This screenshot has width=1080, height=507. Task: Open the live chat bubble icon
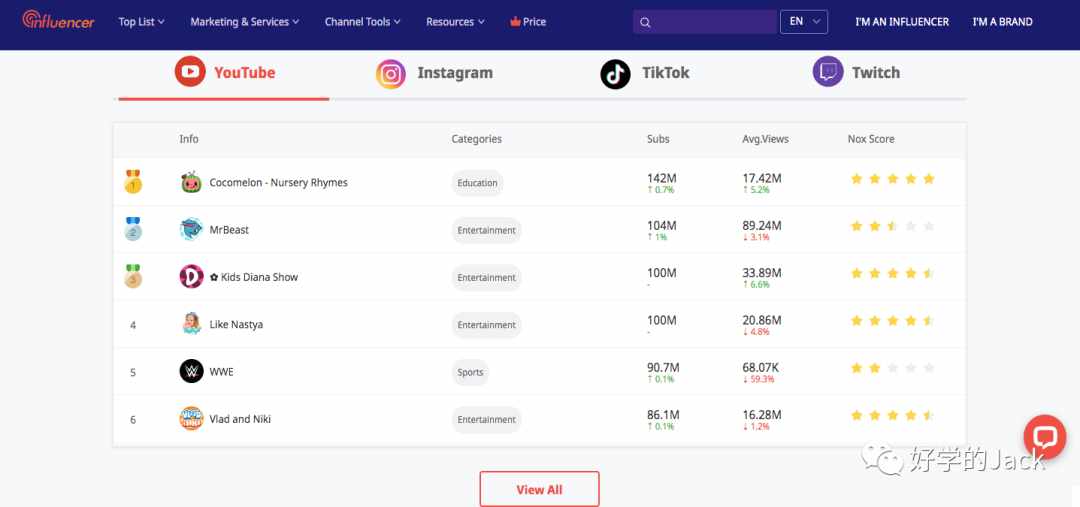pyautogui.click(x=1044, y=437)
